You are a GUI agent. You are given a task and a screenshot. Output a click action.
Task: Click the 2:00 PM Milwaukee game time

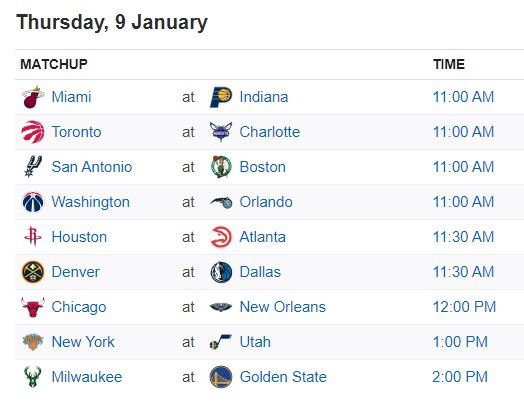coord(460,377)
